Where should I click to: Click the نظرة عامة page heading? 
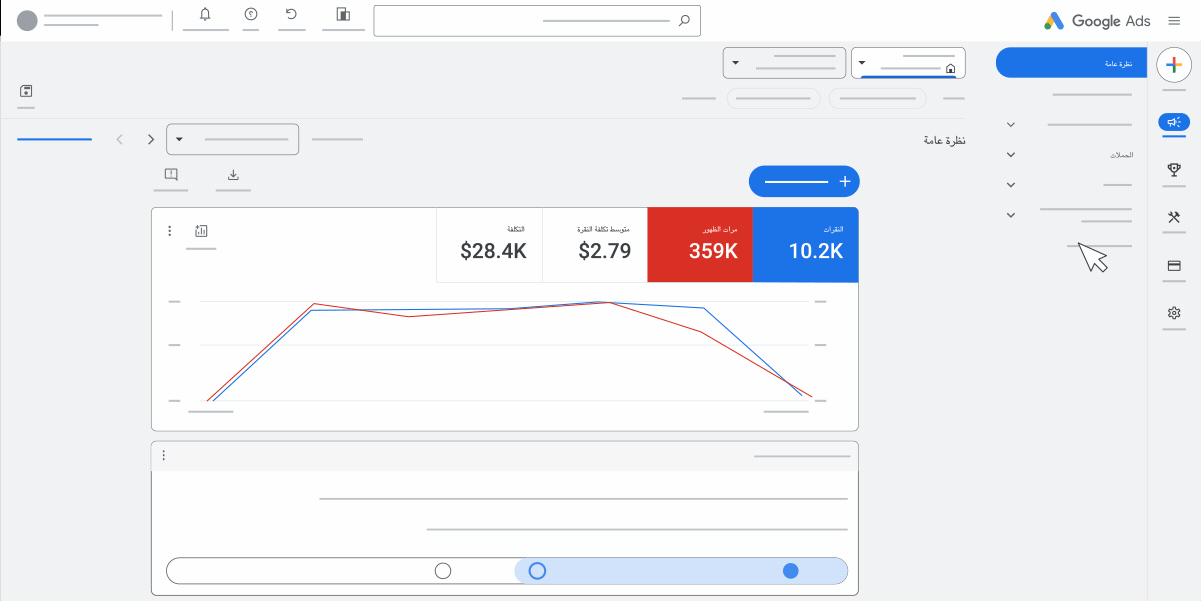coord(944,140)
